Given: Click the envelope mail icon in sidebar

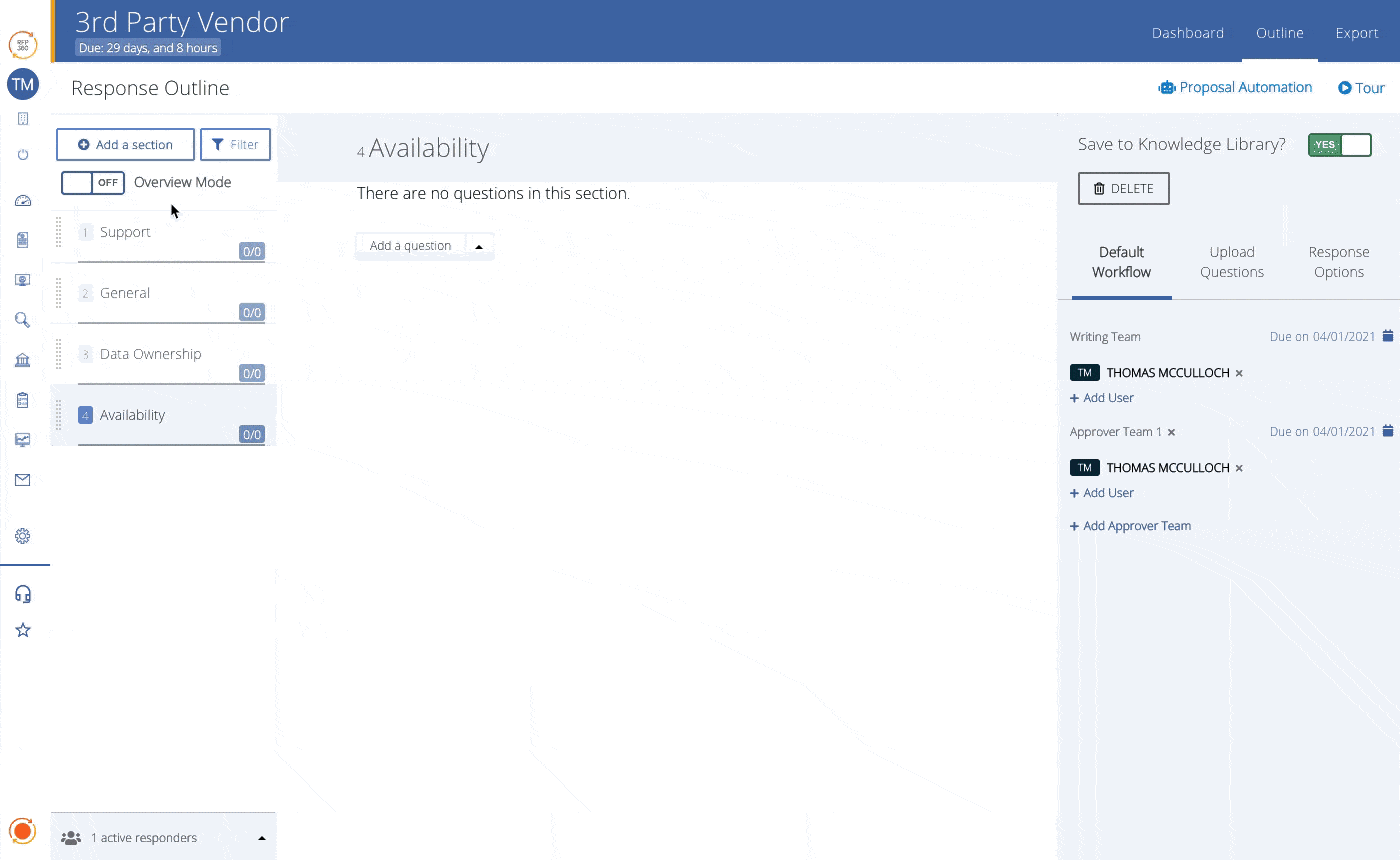Looking at the screenshot, I should (23, 480).
